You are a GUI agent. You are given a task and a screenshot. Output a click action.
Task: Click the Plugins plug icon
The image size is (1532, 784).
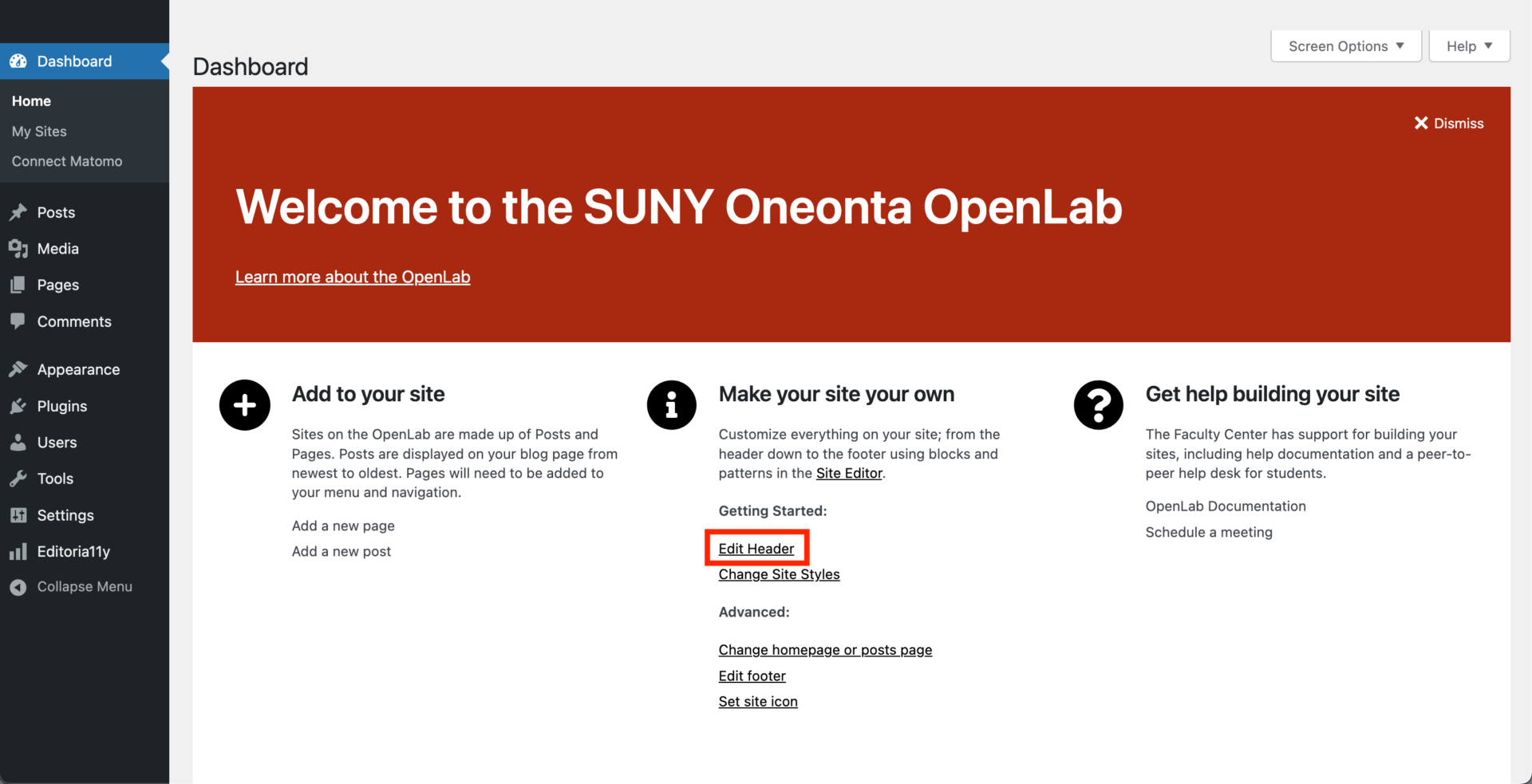tap(18, 406)
